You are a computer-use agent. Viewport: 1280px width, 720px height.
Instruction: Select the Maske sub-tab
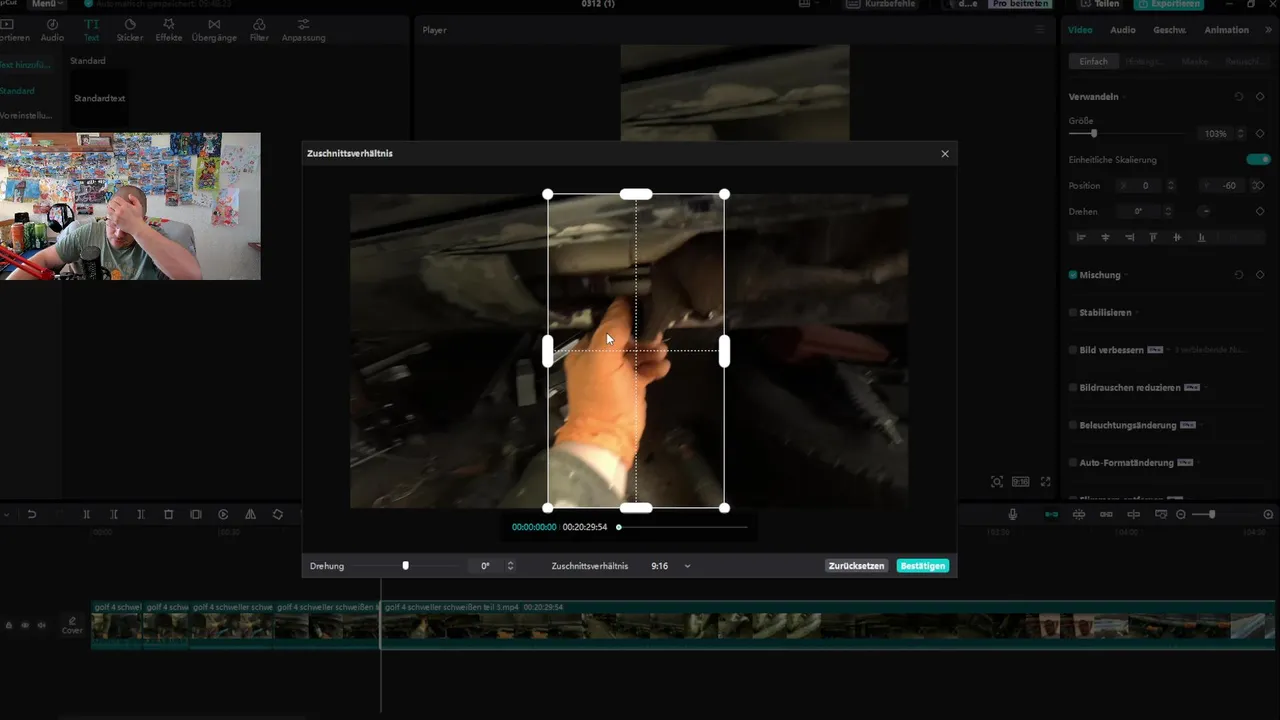coord(1195,62)
